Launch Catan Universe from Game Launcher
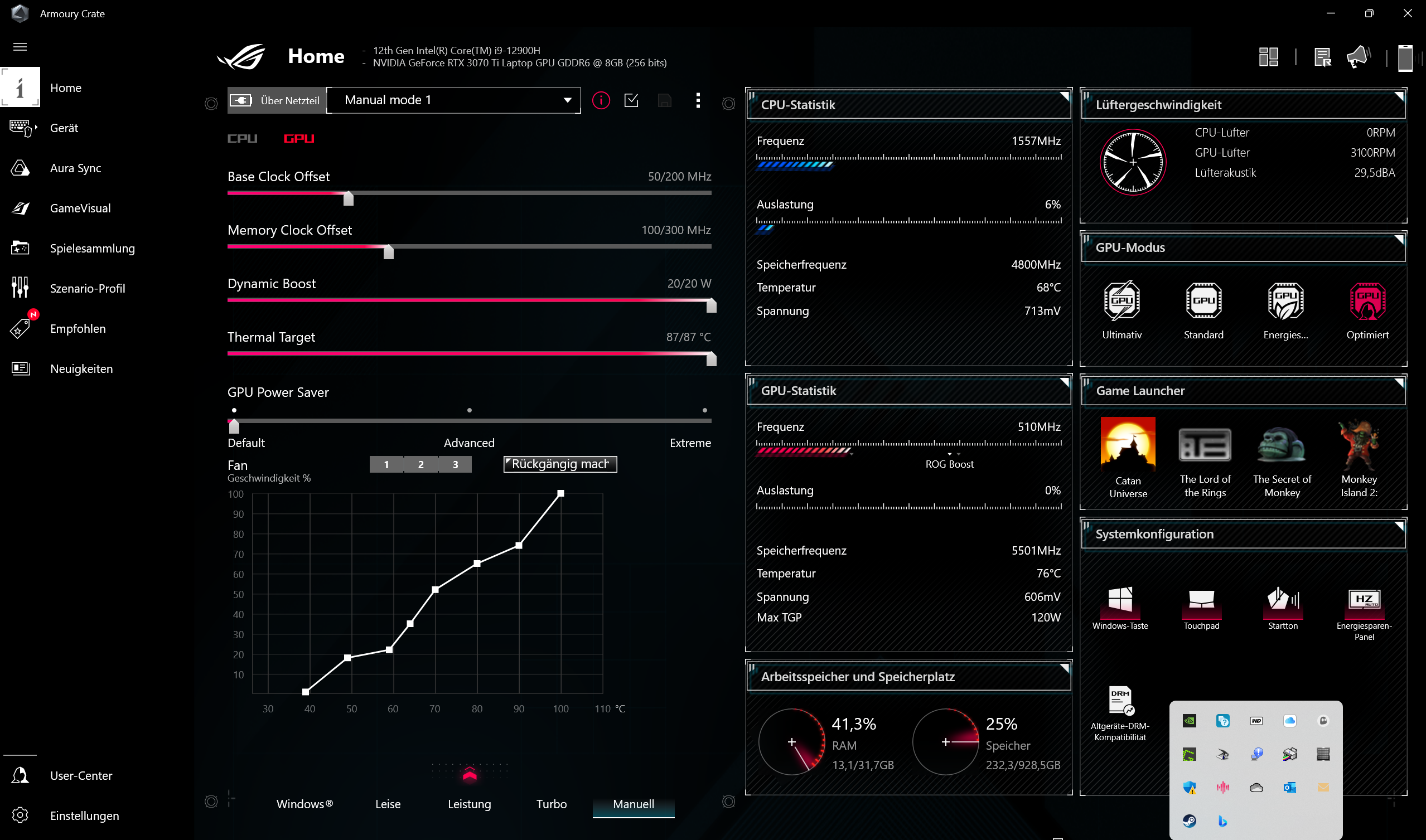The image size is (1426, 840). (x=1128, y=445)
